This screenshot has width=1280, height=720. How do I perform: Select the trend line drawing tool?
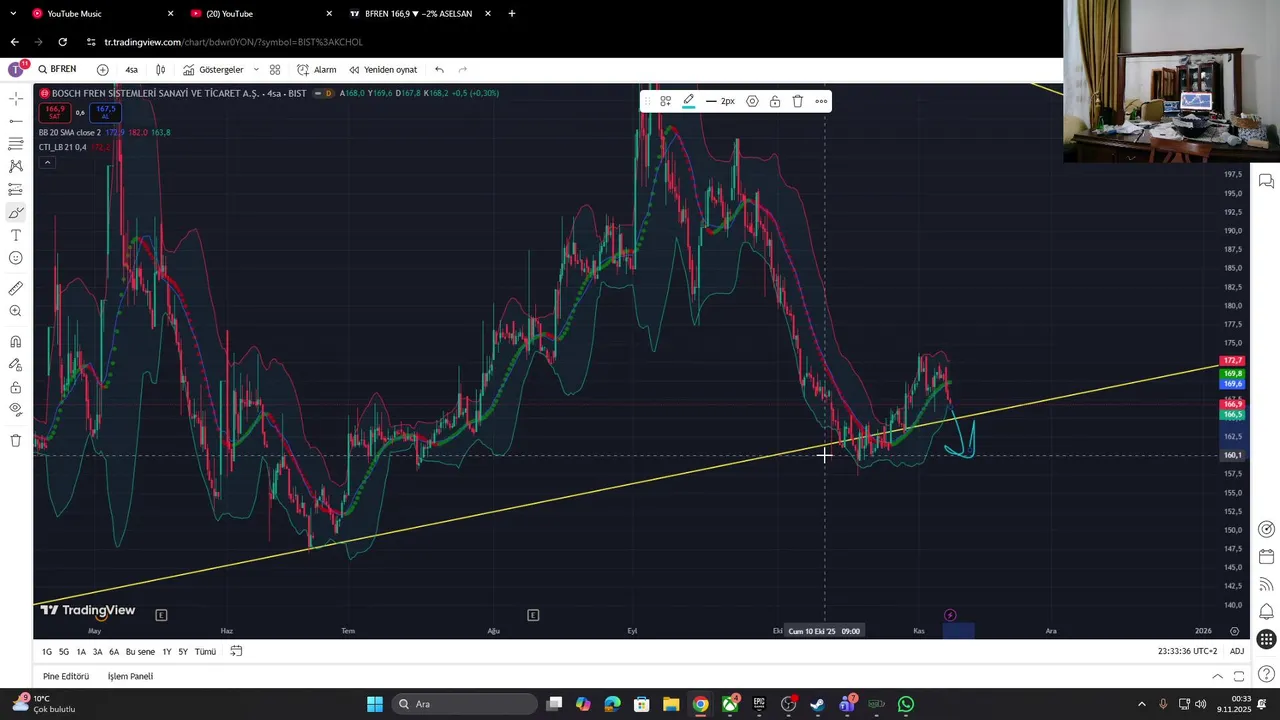(16, 121)
